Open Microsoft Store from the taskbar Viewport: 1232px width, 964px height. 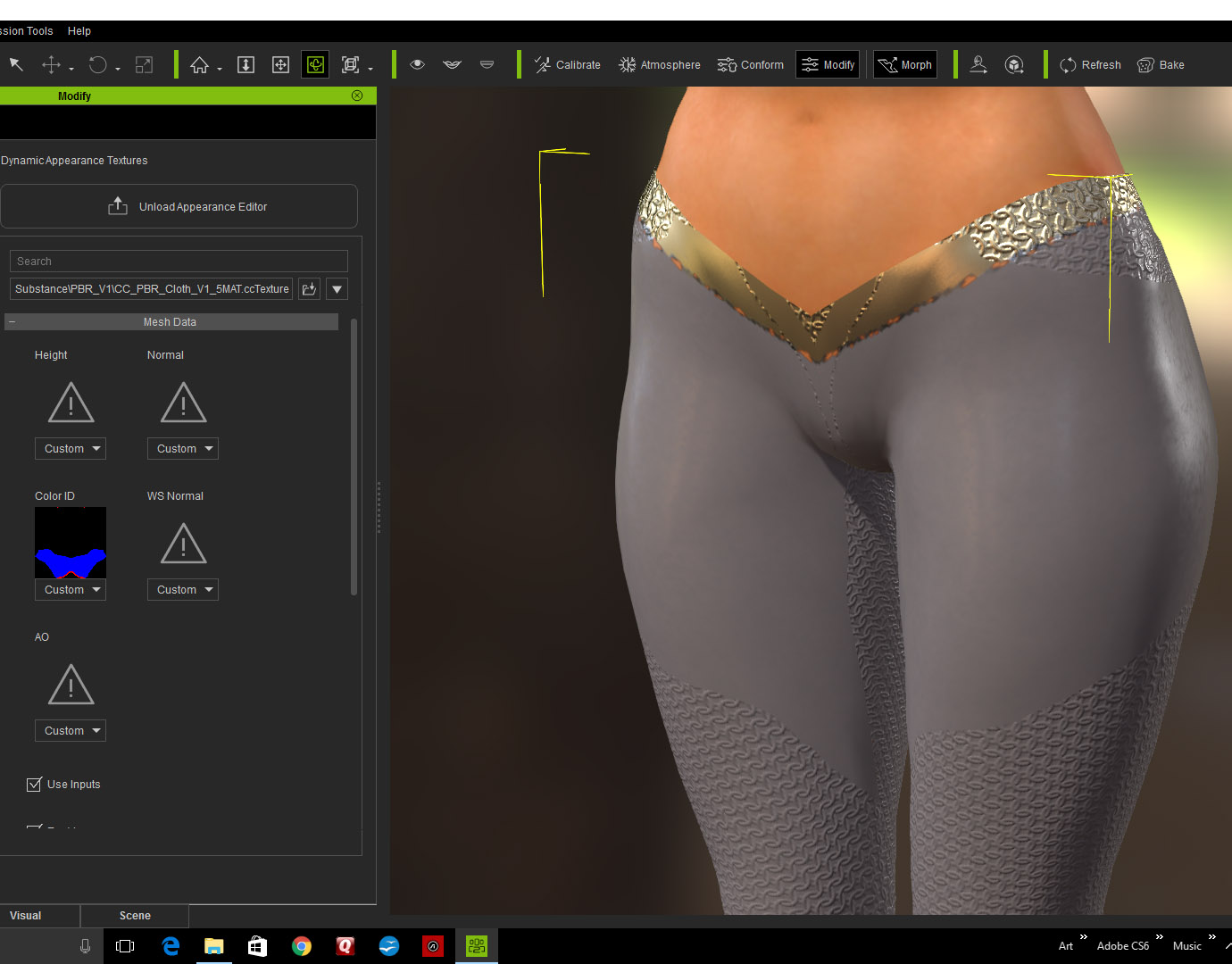click(257, 946)
